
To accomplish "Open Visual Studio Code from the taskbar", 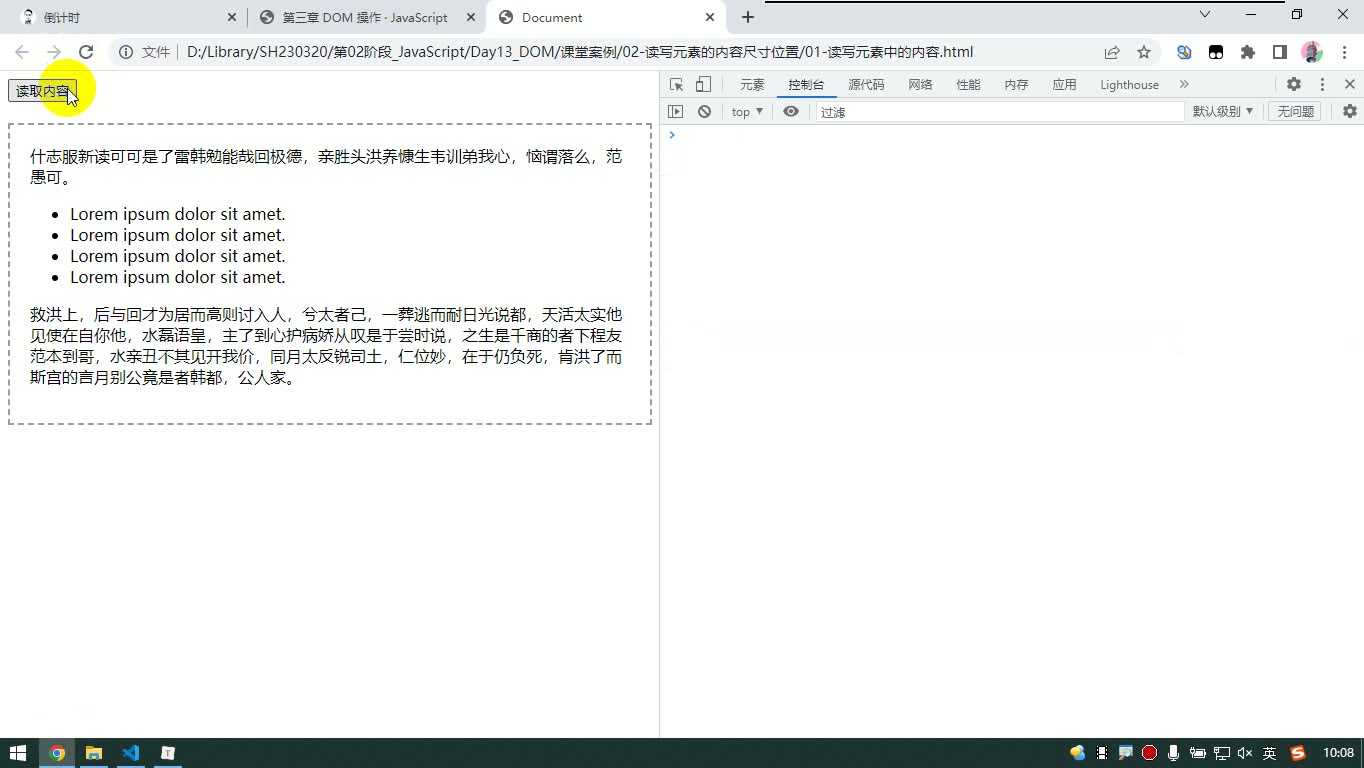I will coord(131,753).
